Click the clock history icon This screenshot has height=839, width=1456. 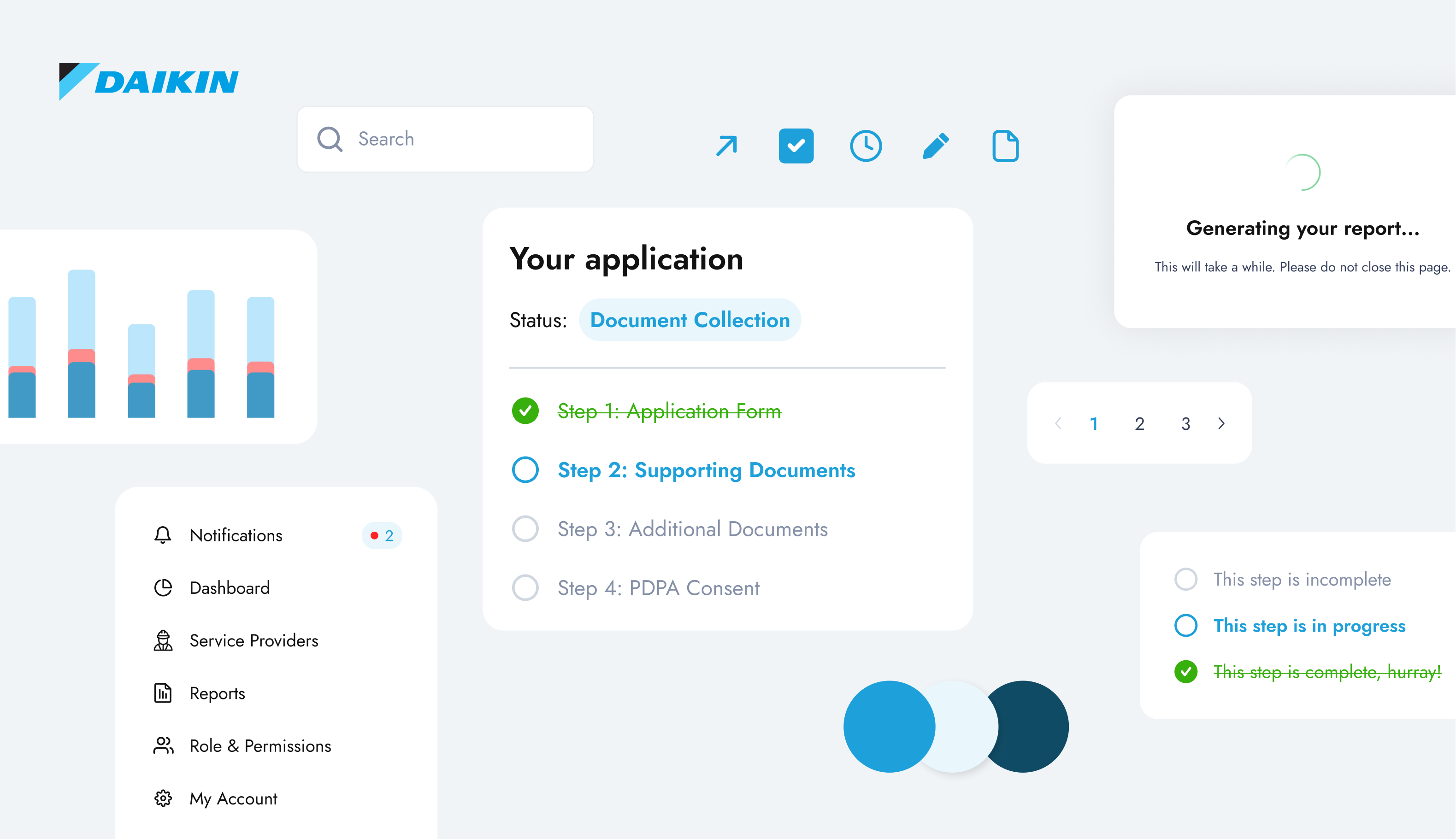tap(865, 146)
